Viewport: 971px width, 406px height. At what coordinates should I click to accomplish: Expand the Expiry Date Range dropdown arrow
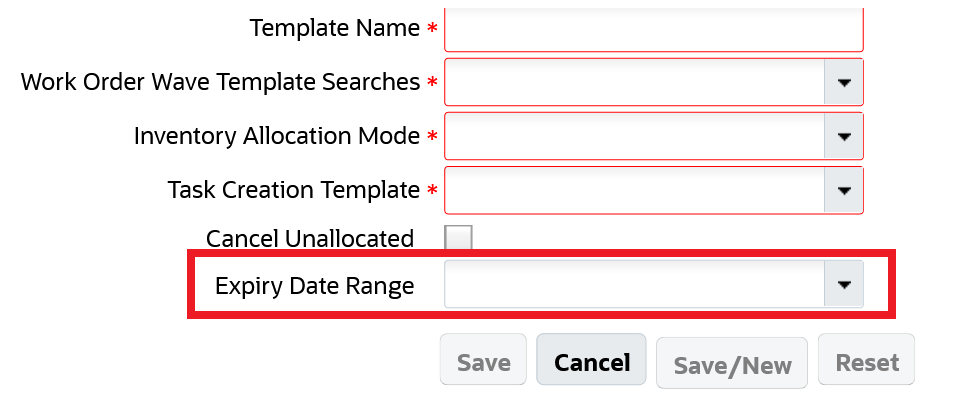(843, 286)
